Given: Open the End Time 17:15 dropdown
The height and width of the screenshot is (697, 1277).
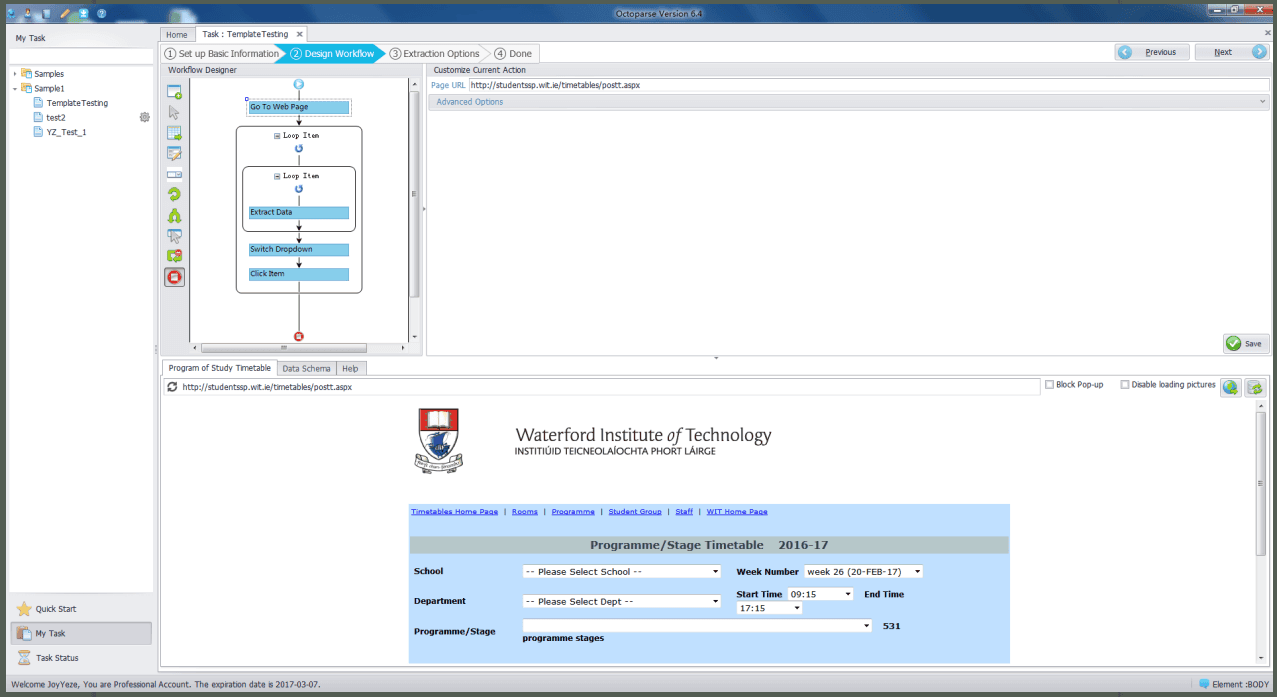Looking at the screenshot, I should click(769, 608).
